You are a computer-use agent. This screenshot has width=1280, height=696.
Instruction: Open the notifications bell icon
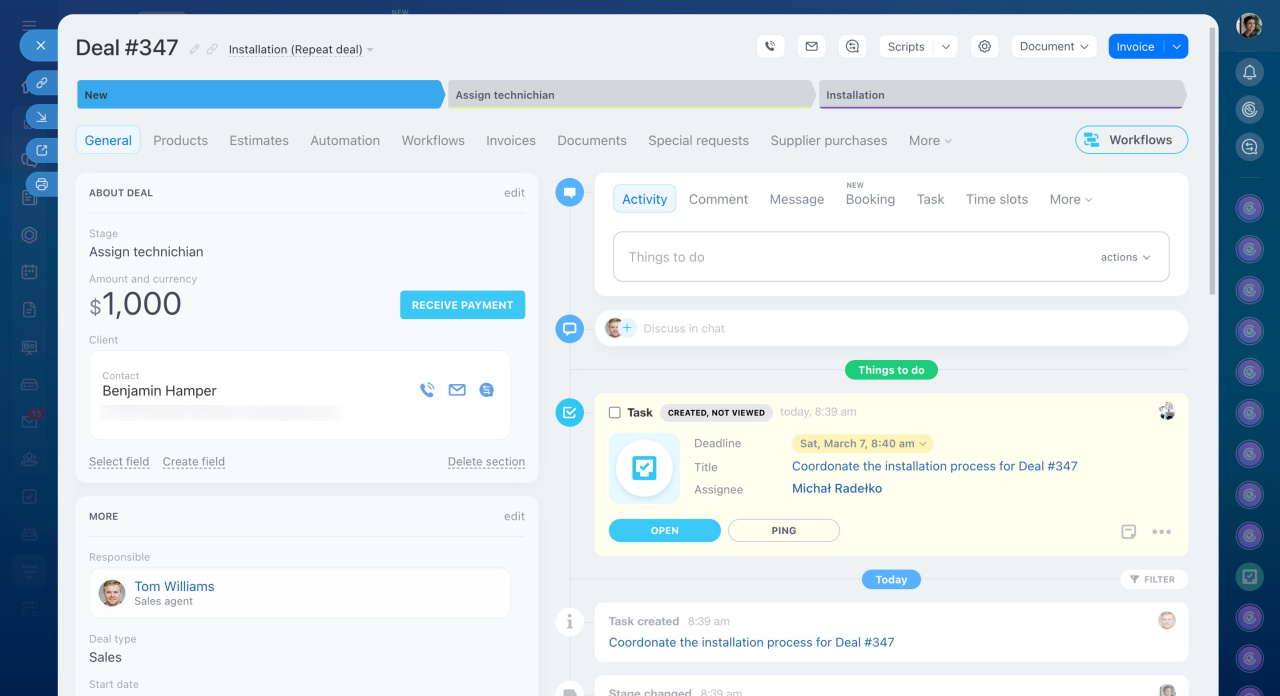coord(1249,72)
